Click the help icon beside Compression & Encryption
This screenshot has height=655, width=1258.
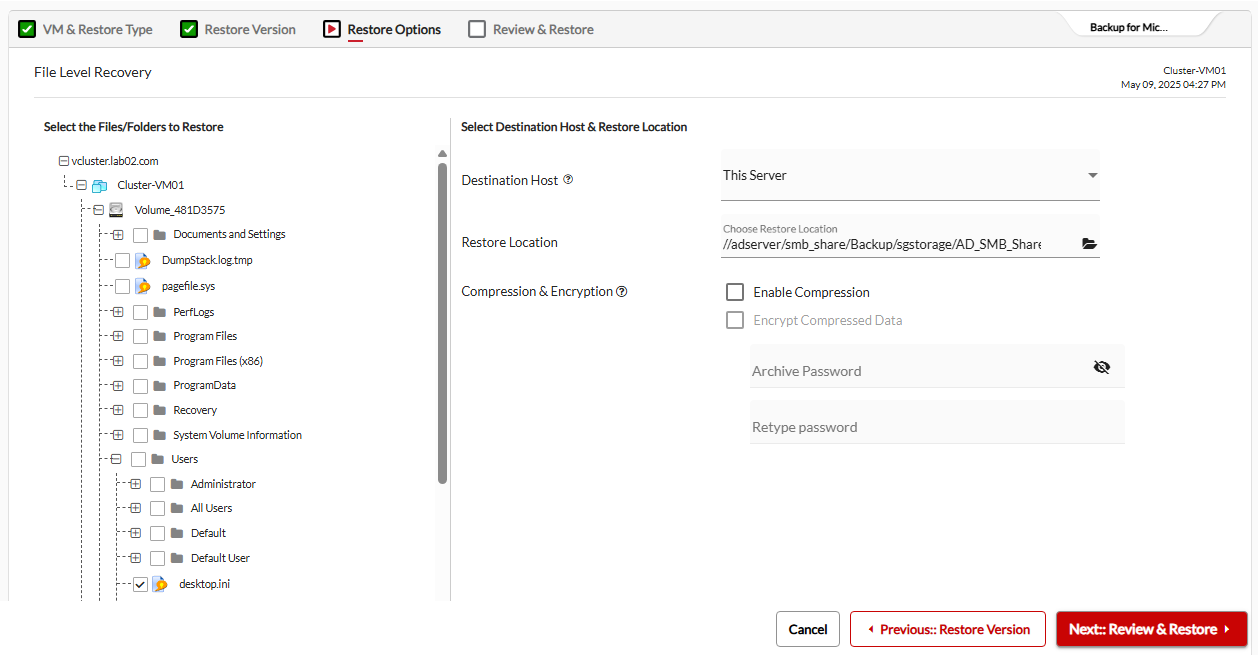(622, 292)
